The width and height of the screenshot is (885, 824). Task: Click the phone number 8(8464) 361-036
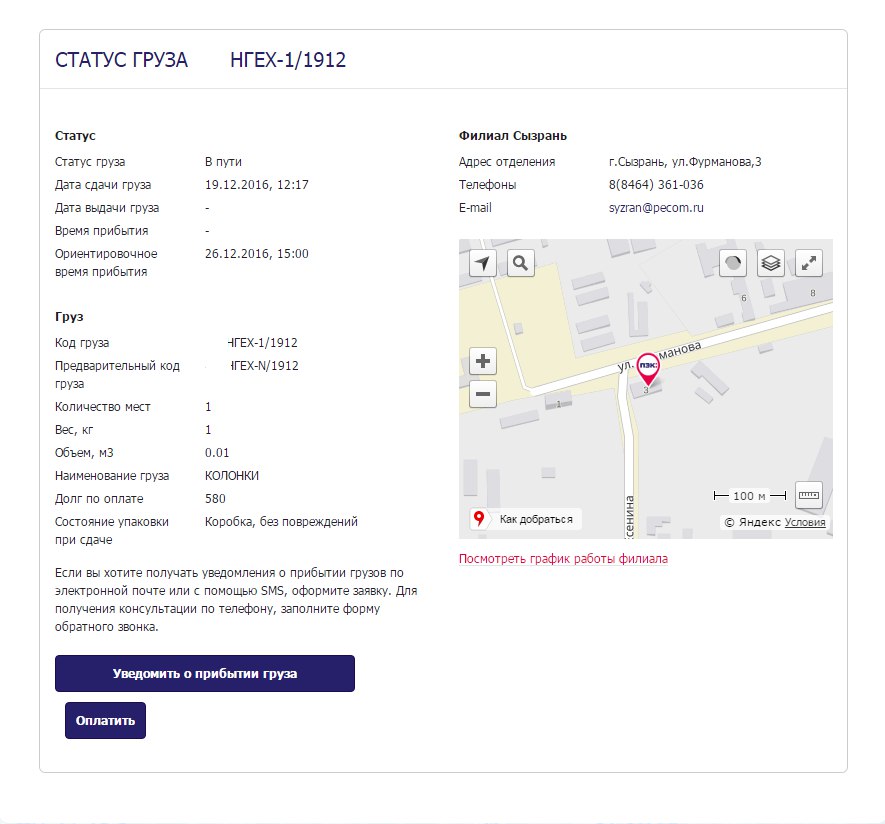(x=656, y=185)
